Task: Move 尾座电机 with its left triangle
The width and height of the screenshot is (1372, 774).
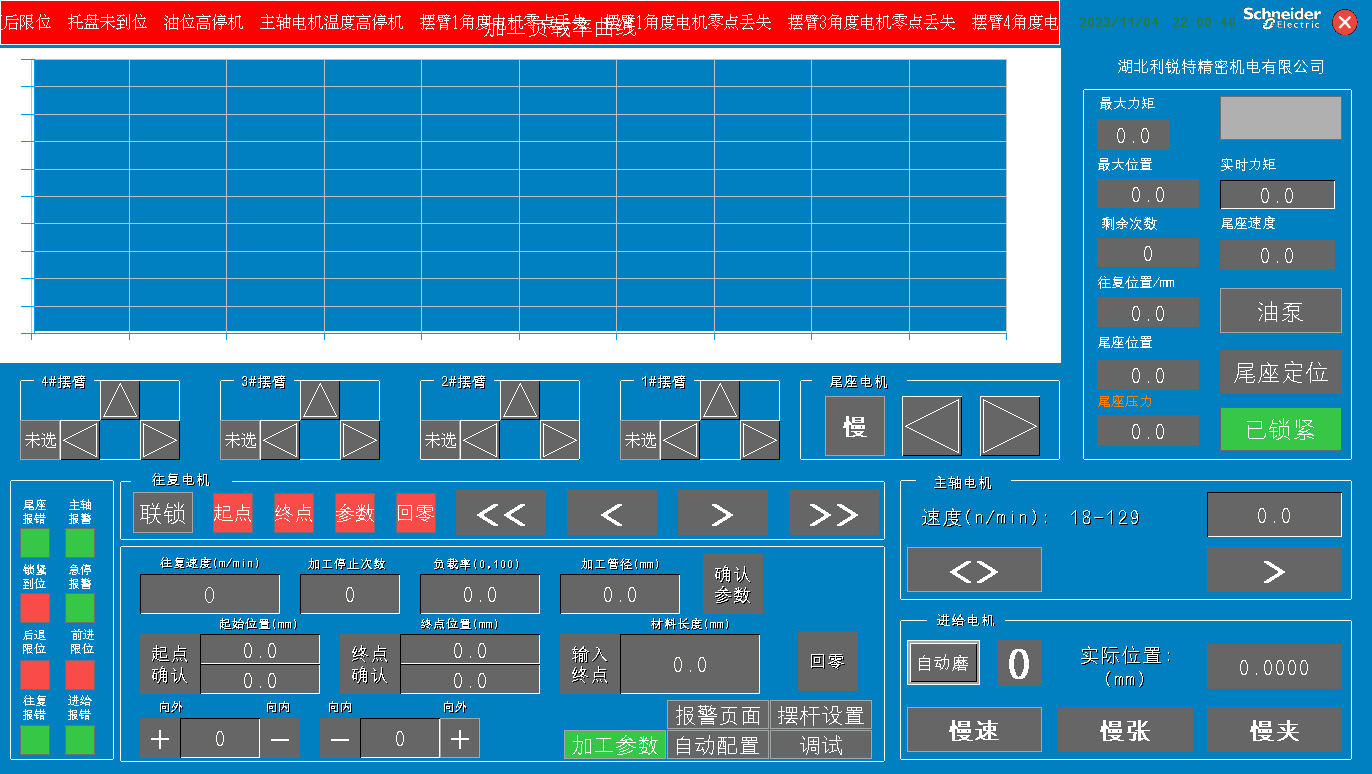Action: click(x=932, y=426)
